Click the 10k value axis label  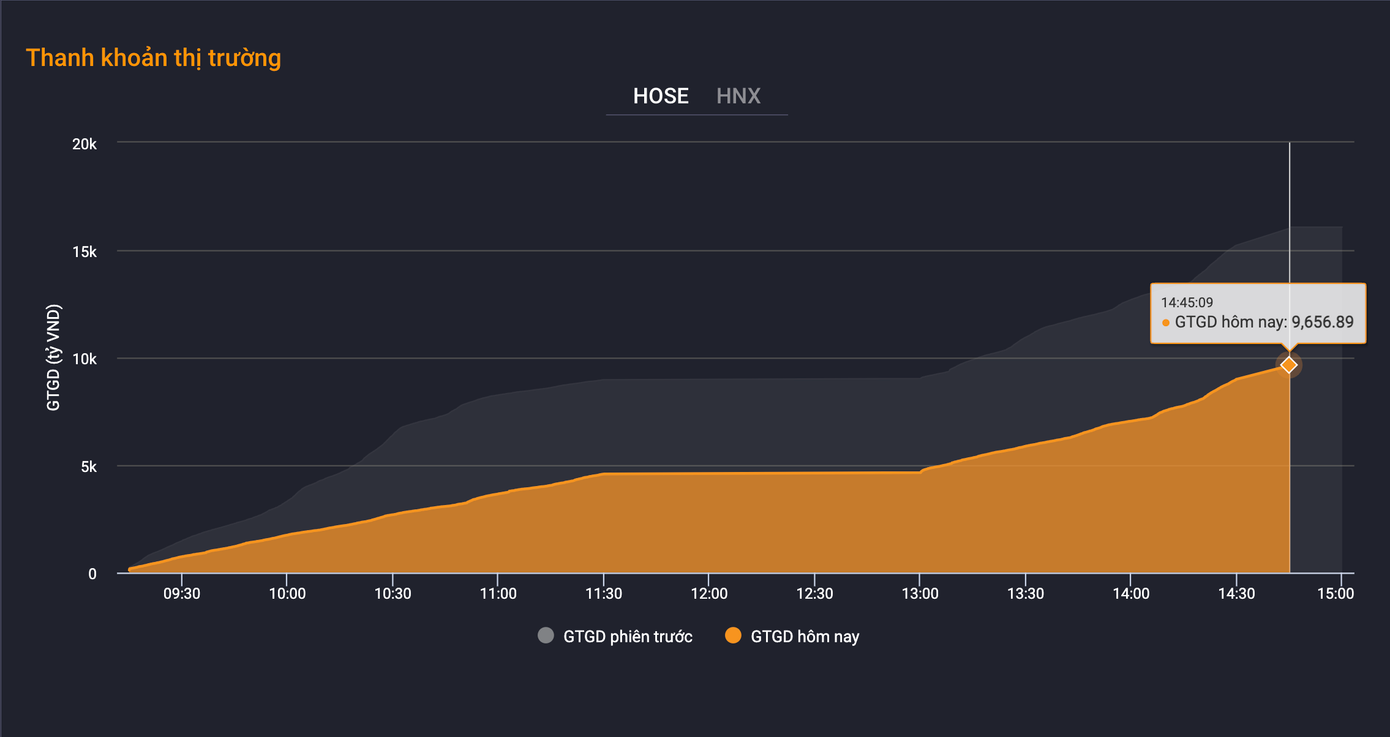point(85,358)
